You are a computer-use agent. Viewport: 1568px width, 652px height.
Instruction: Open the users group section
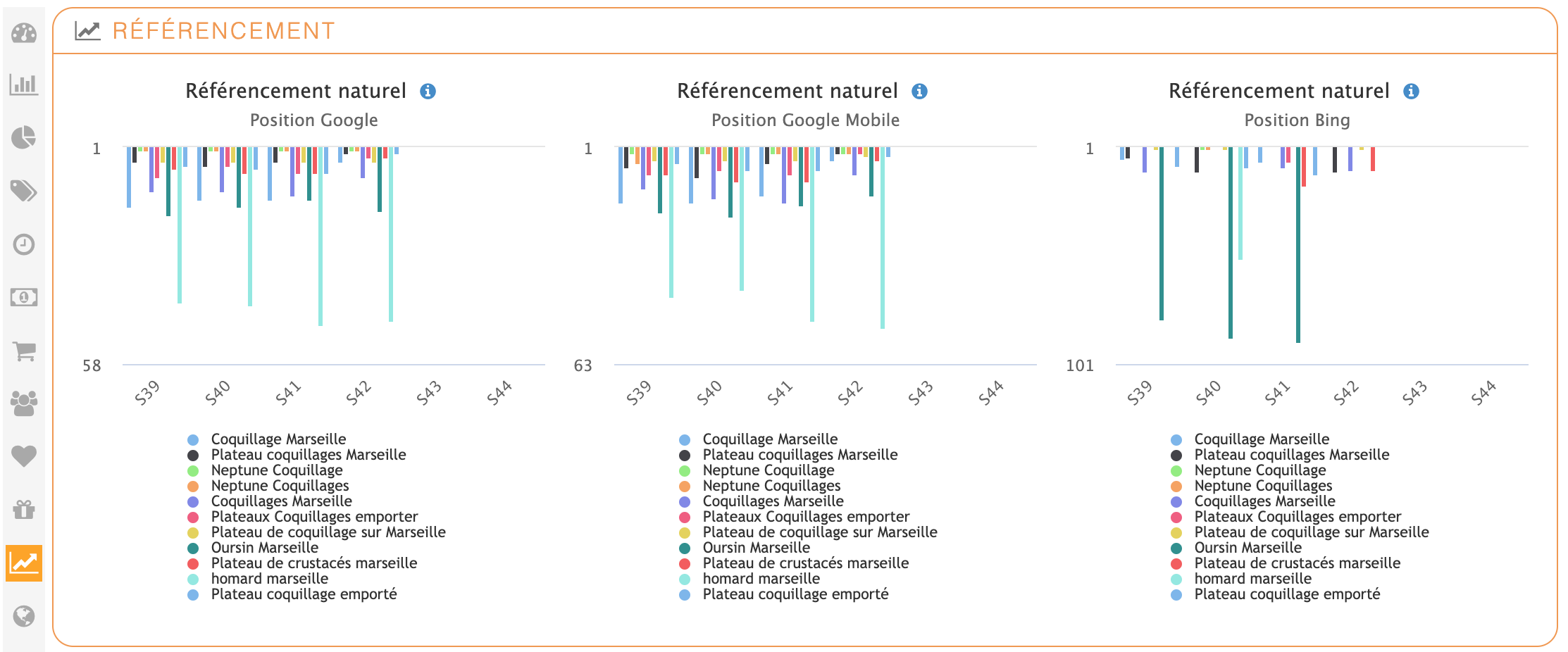point(24,403)
